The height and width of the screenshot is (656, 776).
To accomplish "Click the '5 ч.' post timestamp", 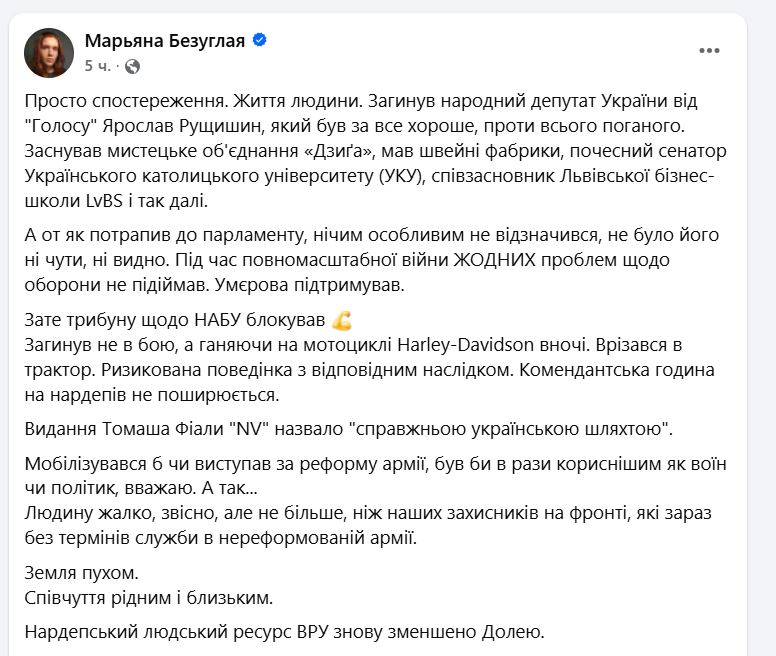I will point(99,66).
